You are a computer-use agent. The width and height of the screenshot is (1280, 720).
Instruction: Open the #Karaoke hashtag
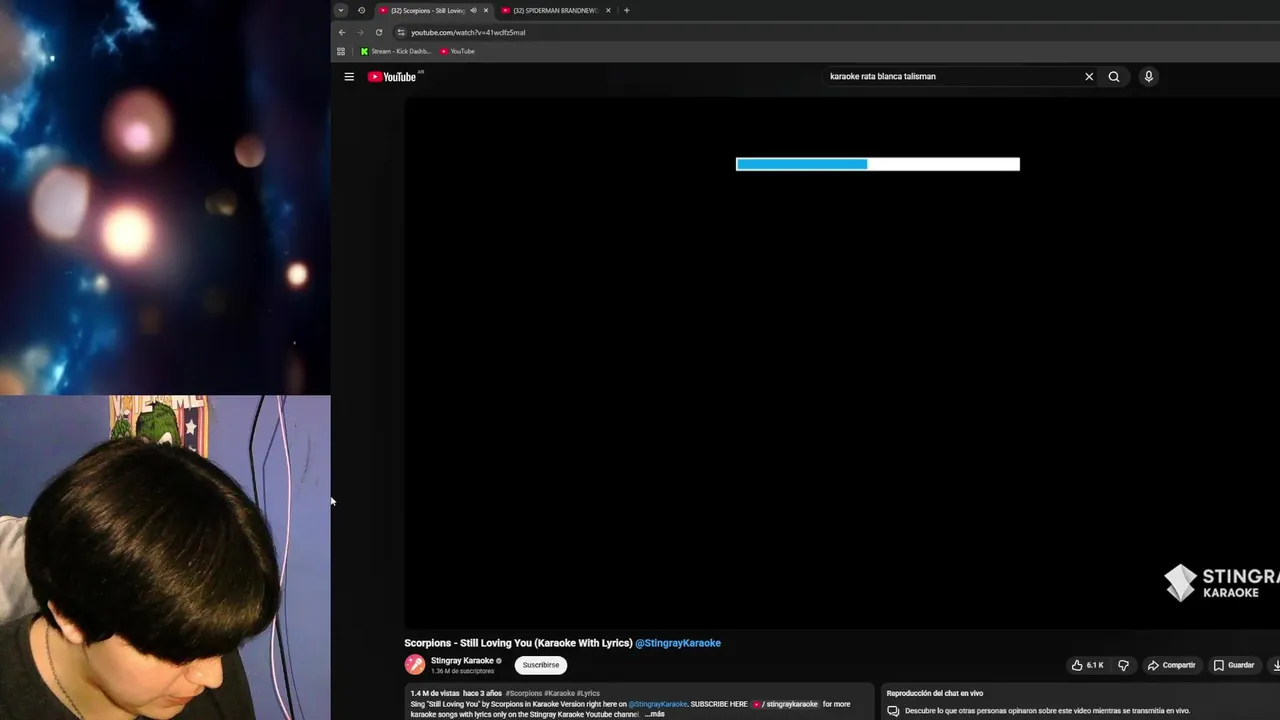[559, 693]
